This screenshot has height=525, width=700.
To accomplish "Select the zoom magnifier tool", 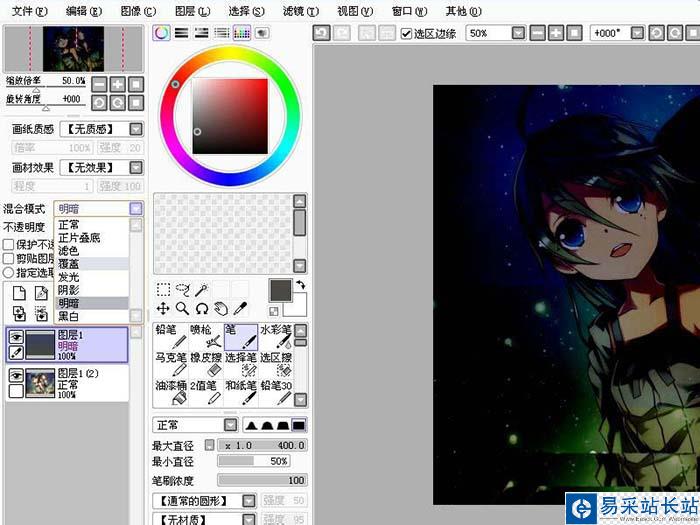I will (x=183, y=308).
